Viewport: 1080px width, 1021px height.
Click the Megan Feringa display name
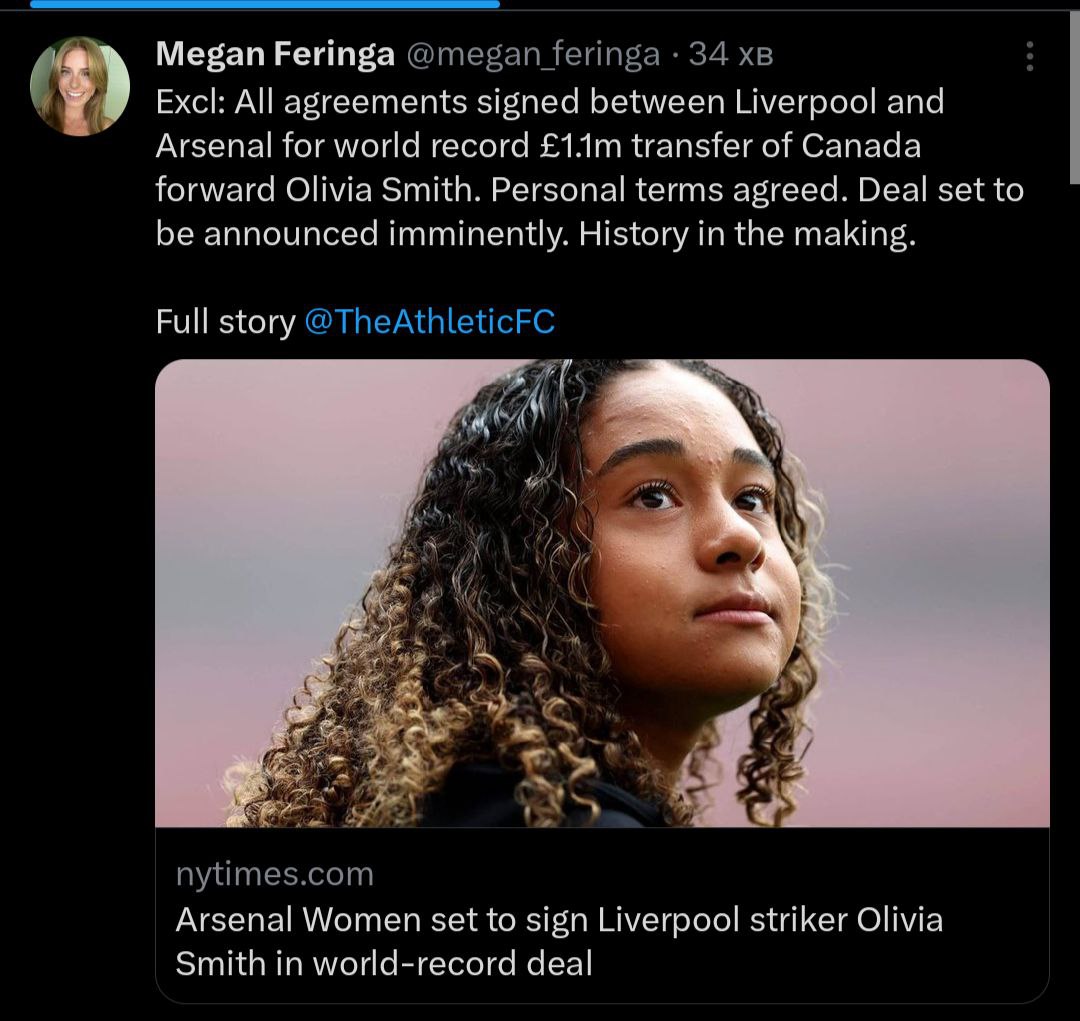coord(275,55)
